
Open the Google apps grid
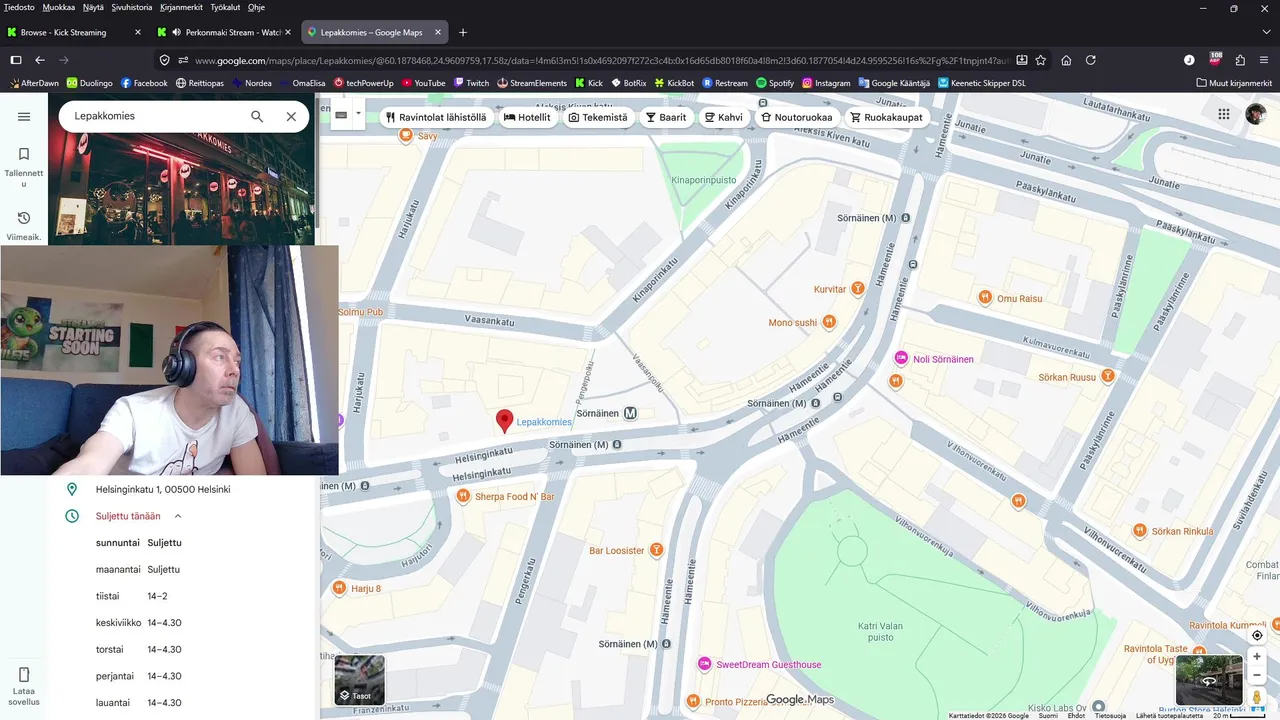tap(1223, 114)
